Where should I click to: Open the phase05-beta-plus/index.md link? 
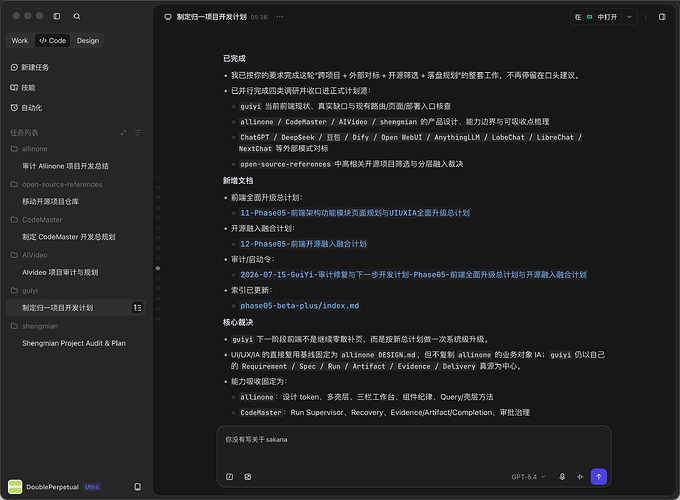tap(300, 306)
